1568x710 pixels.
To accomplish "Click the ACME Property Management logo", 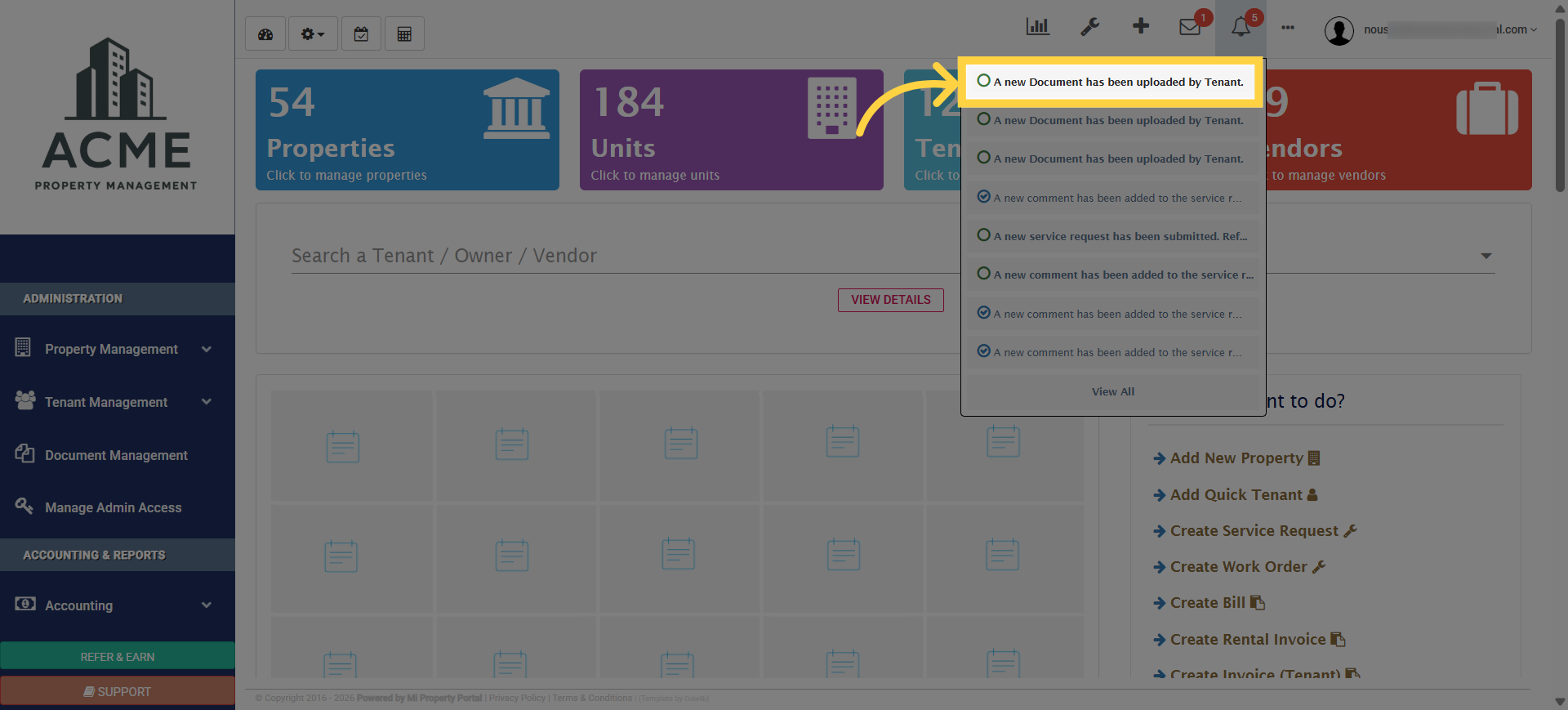I will point(117,115).
